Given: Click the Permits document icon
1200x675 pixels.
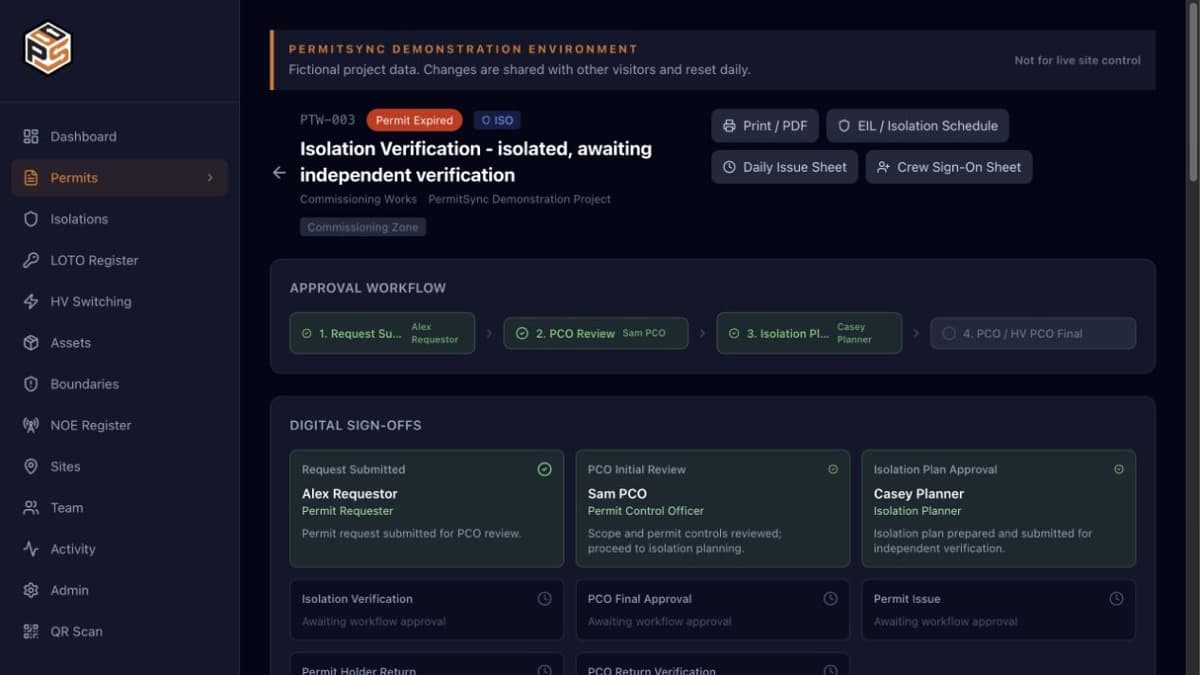Looking at the screenshot, I should [x=31, y=178].
